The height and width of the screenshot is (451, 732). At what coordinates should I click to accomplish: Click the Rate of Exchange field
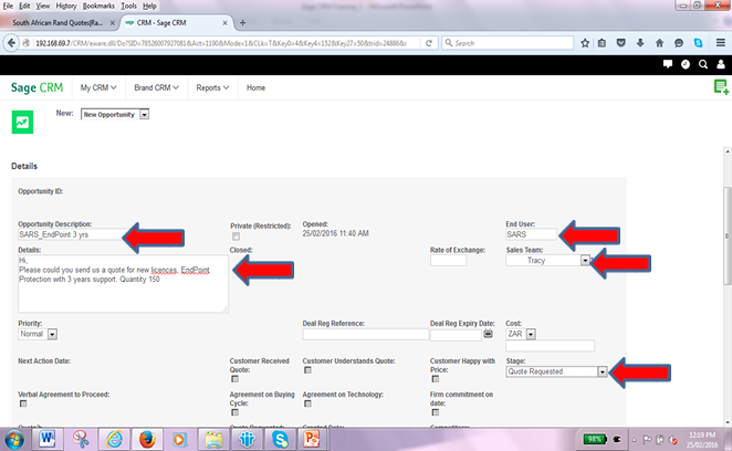click(x=448, y=261)
